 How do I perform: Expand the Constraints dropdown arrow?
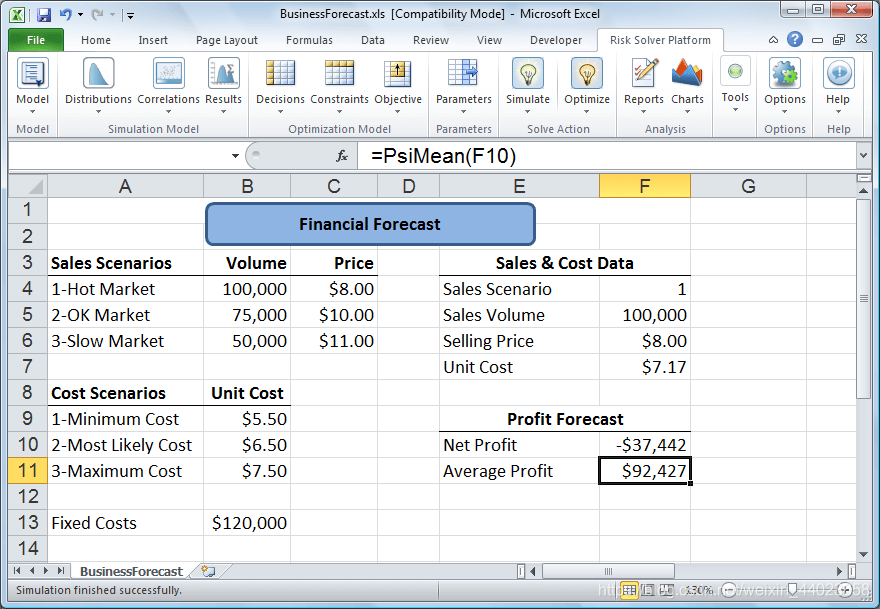tap(339, 112)
